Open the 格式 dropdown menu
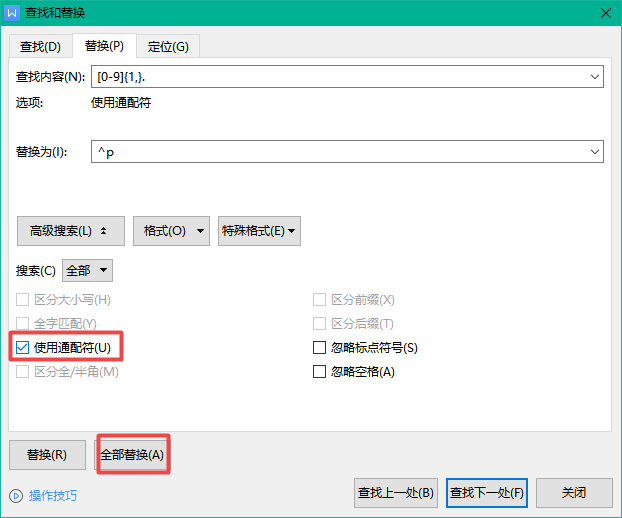This screenshot has height=518, width=622. point(171,231)
